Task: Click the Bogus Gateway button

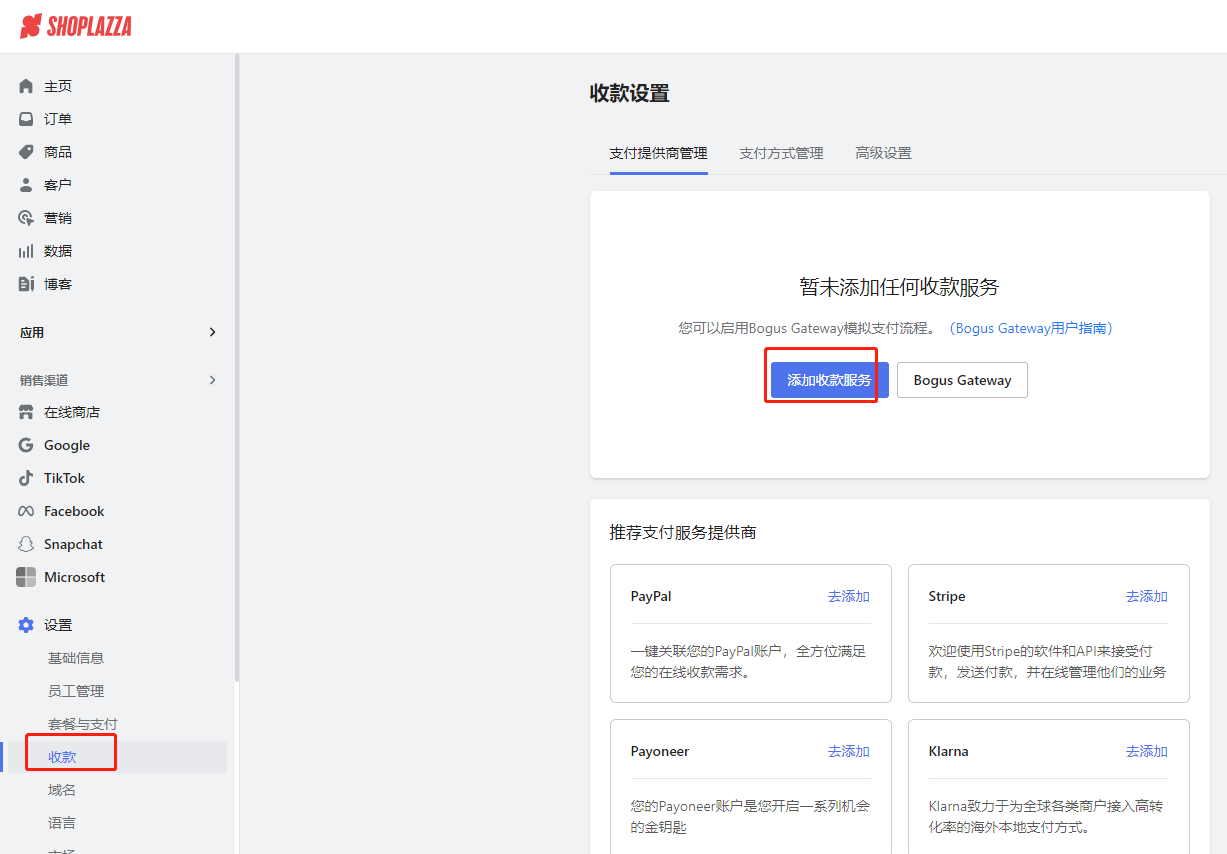Action: click(x=962, y=380)
